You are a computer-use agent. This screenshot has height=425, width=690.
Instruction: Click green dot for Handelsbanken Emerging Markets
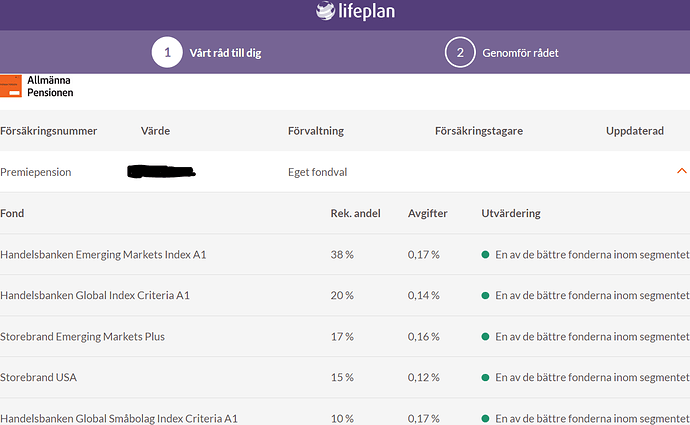pyautogui.click(x=485, y=255)
